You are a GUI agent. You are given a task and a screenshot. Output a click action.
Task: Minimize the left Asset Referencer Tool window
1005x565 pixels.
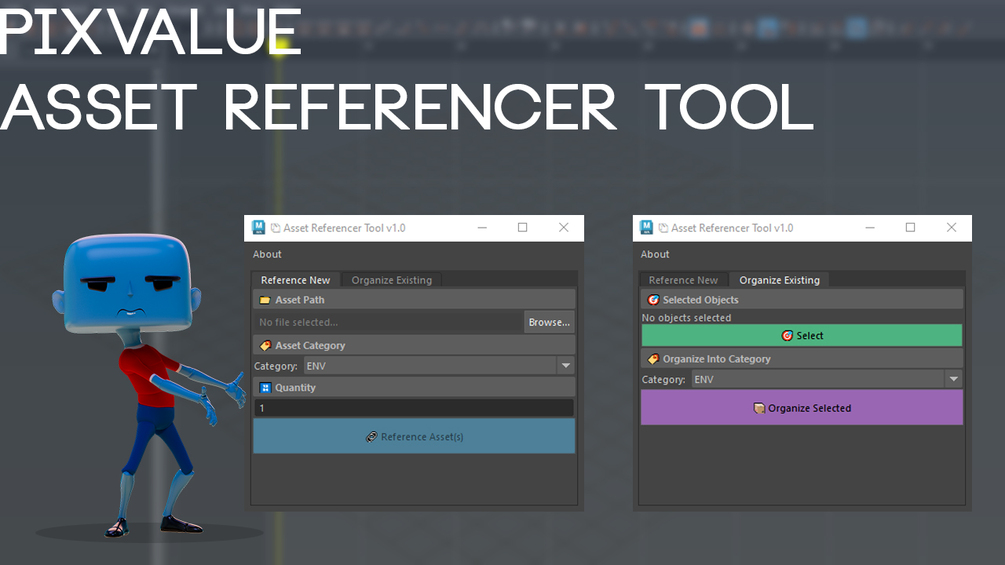[x=482, y=228]
